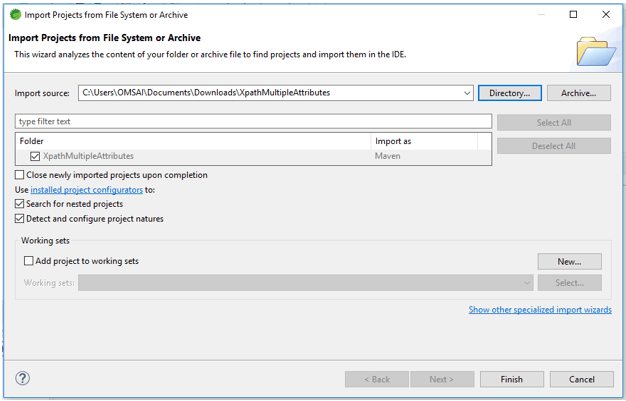
Task: Uncheck Search for nested projects
Action: [20, 204]
